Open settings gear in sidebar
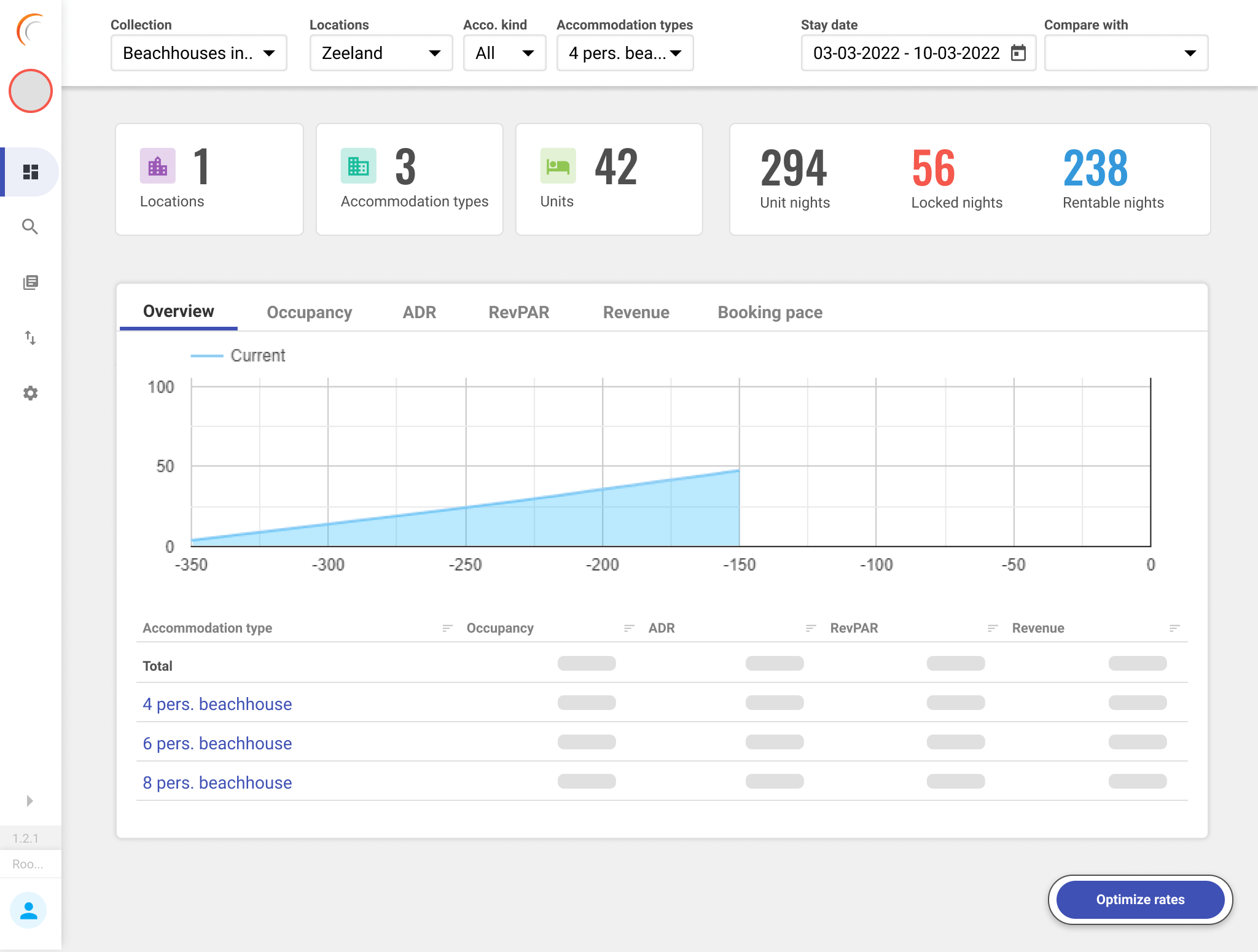1258x952 pixels. point(30,393)
